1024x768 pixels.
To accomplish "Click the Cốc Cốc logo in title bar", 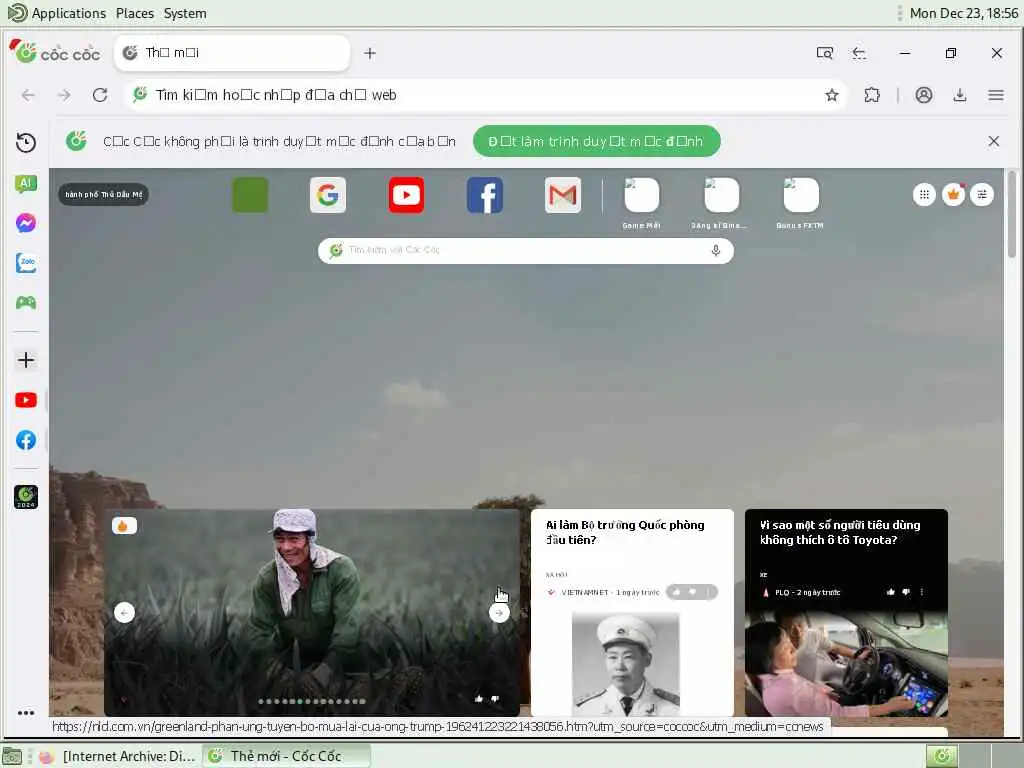I will point(55,52).
